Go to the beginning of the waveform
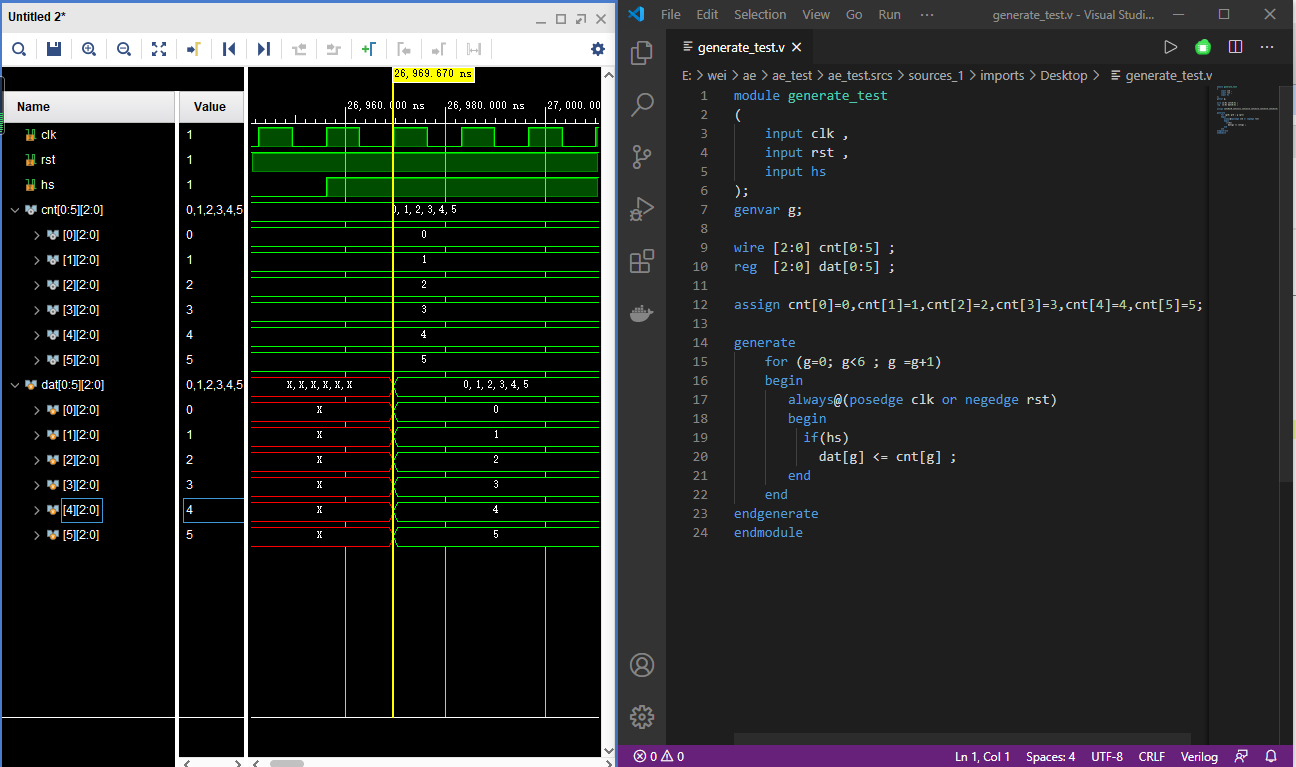This screenshot has height=767, width=1296. click(x=229, y=49)
